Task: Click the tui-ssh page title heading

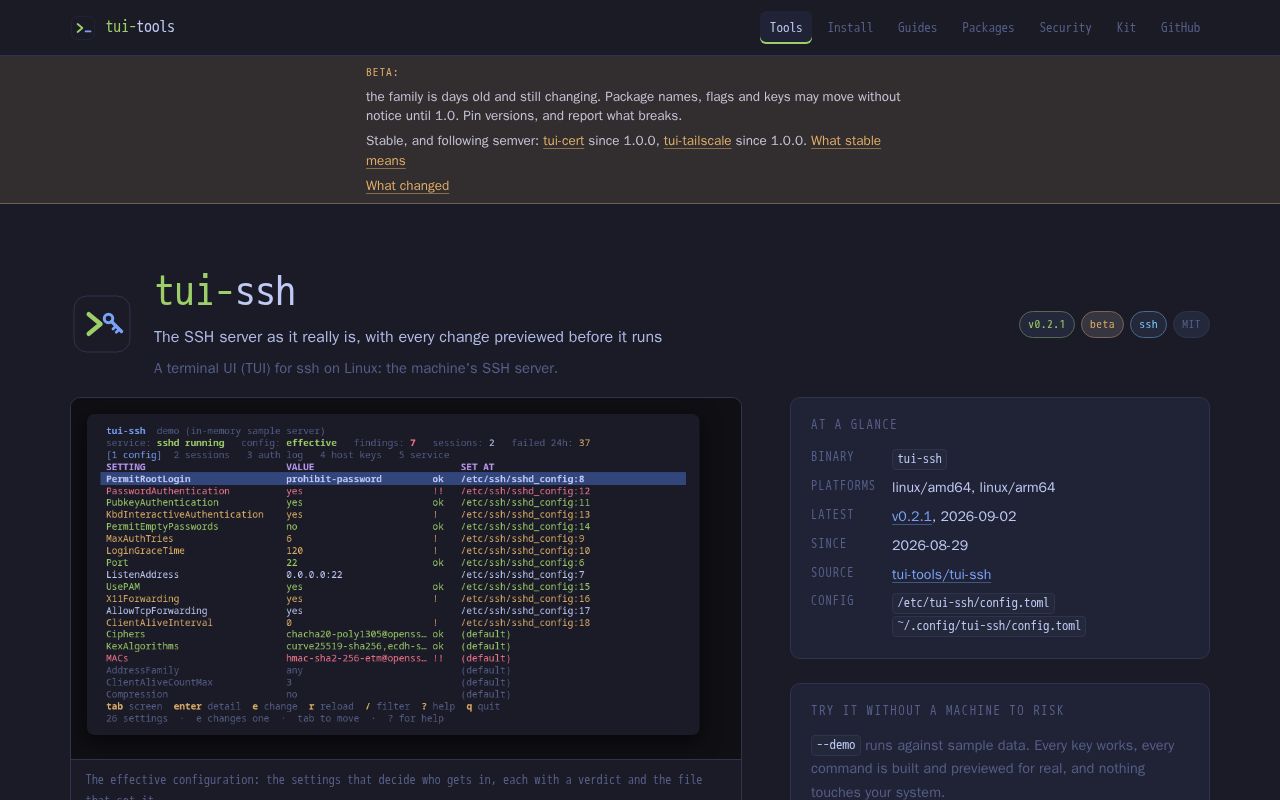Action: (225, 292)
